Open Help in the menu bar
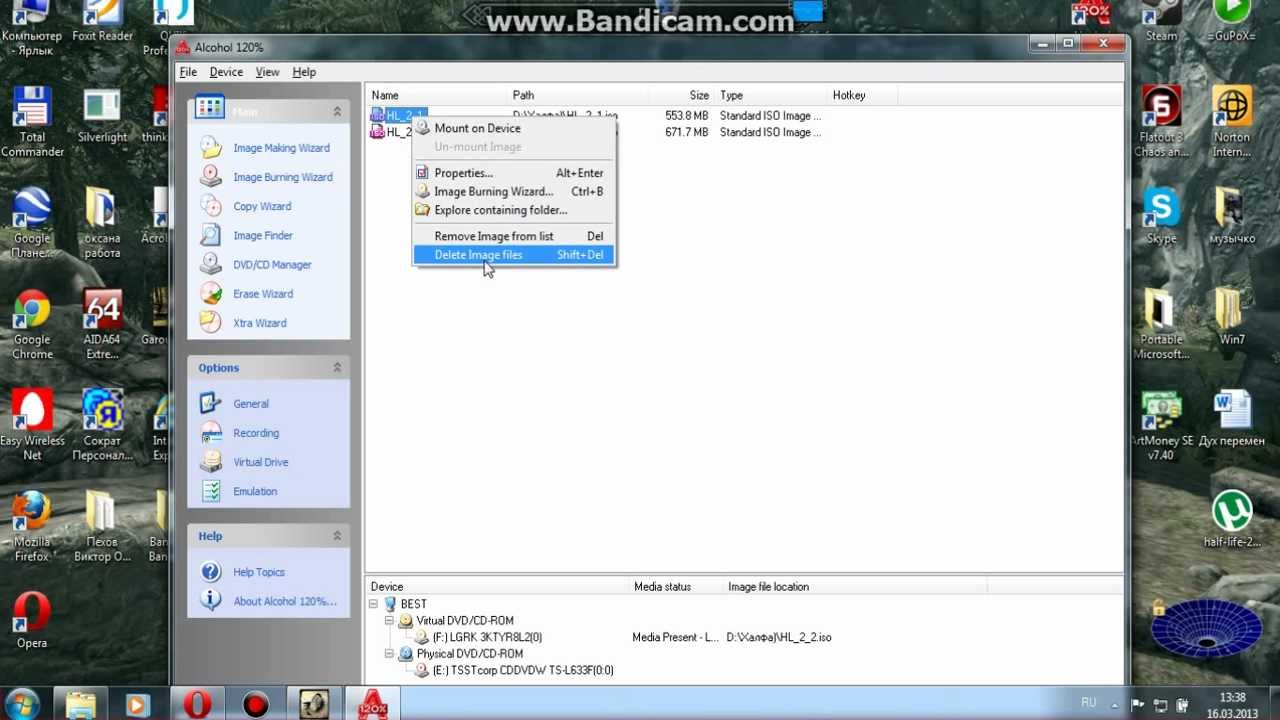1280x720 pixels. [304, 72]
